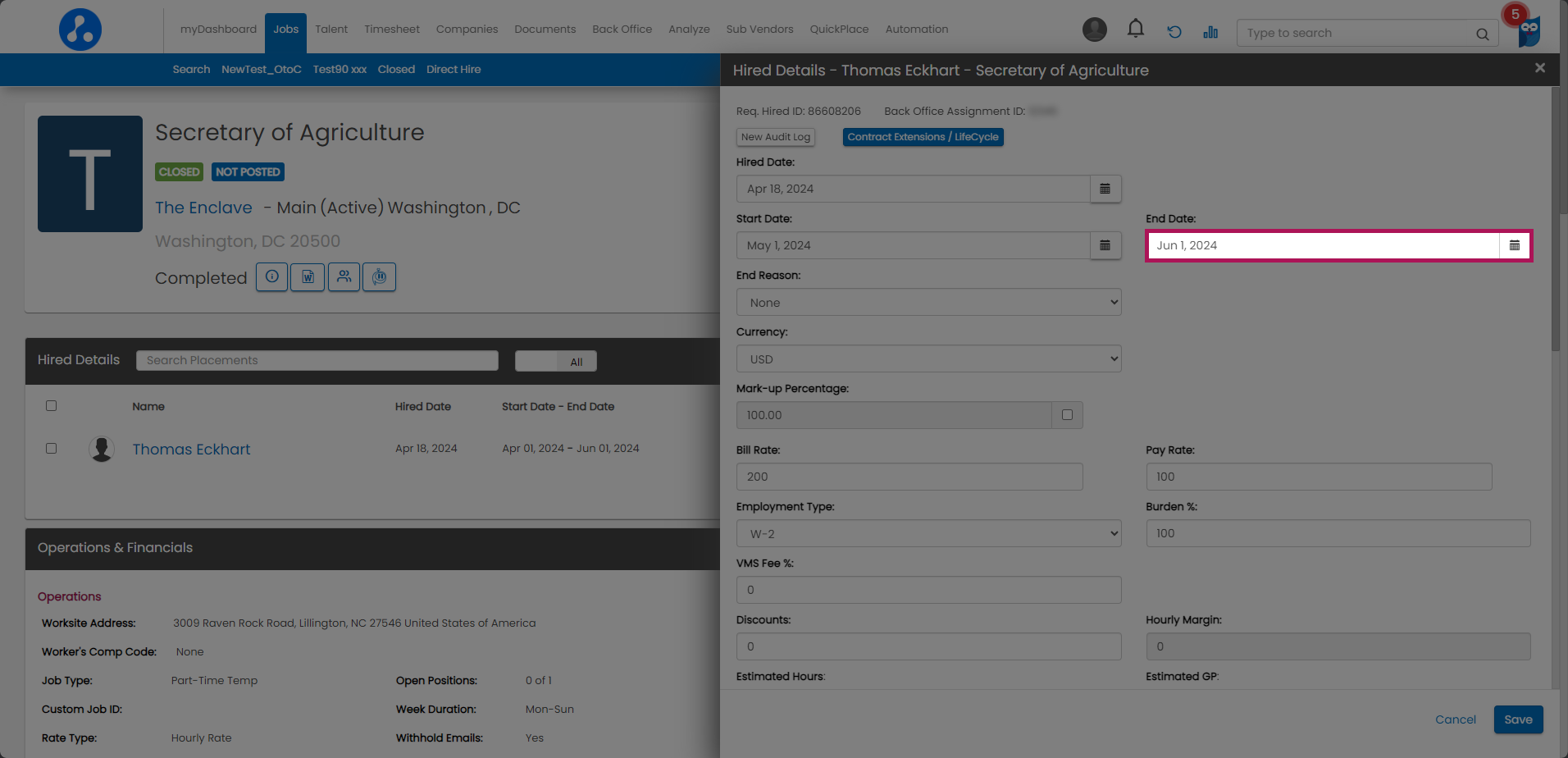1568x758 pixels.
Task: Tick the Thomas Eckhart row checkbox
Action: (x=52, y=449)
